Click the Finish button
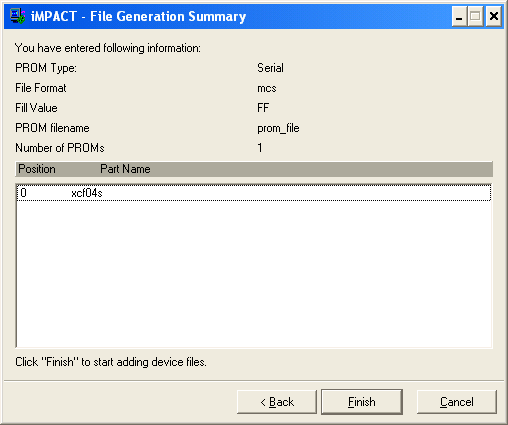 pyautogui.click(x=362, y=402)
